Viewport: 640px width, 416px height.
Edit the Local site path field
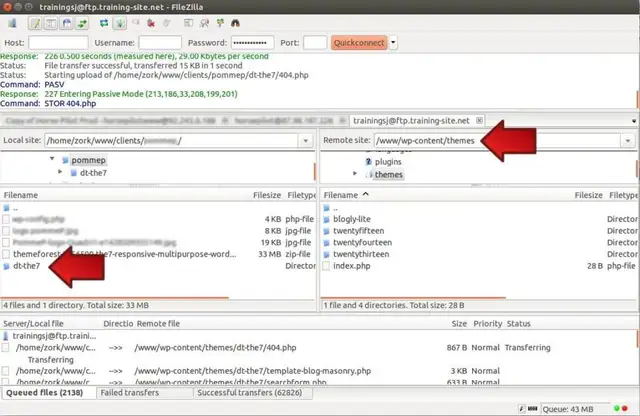coord(171,141)
